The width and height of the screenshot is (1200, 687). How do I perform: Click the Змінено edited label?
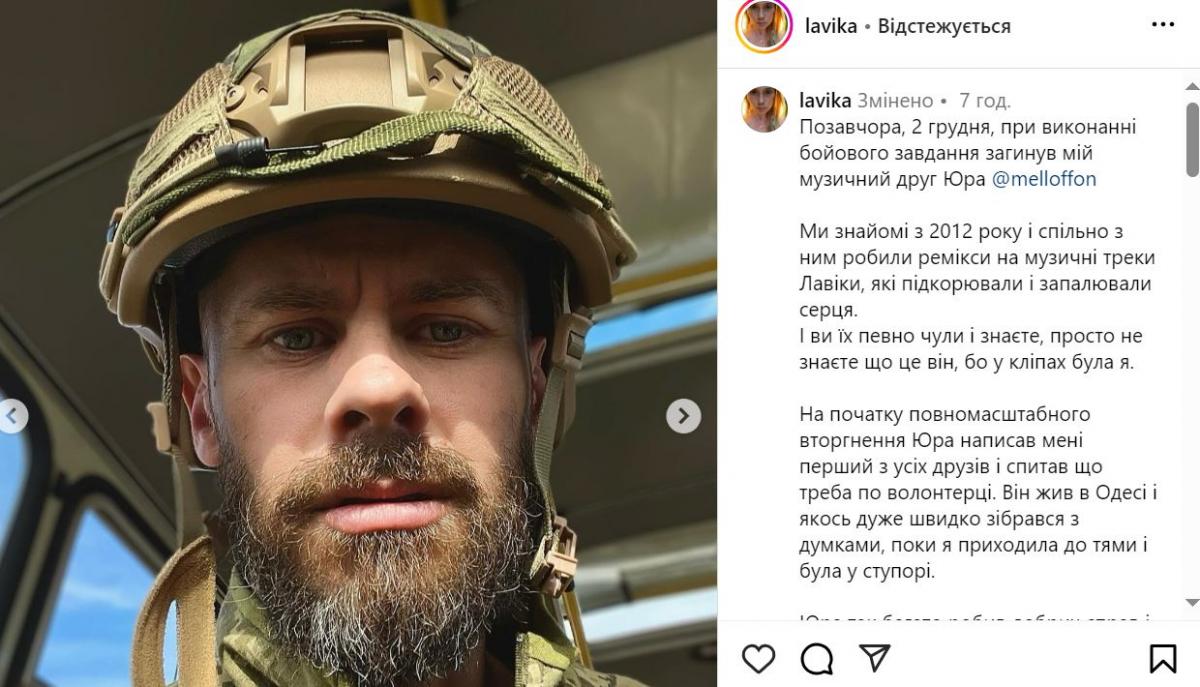[x=895, y=100]
